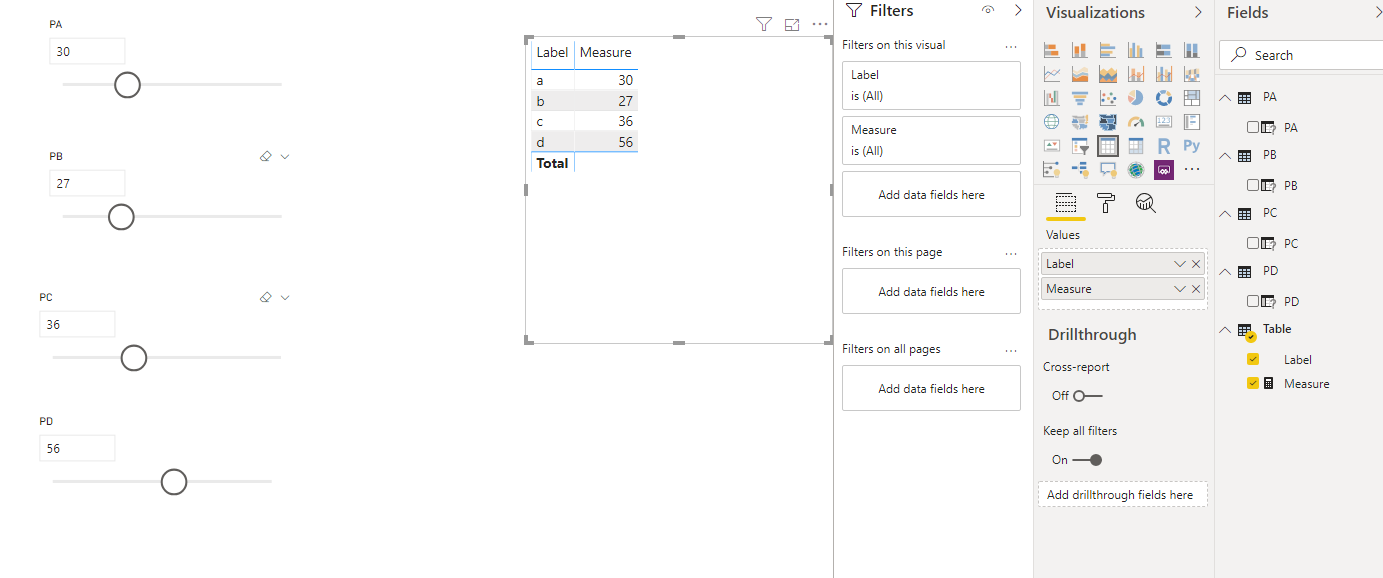This screenshot has width=1383, height=578.
Task: Toggle the Filters pane eye icon
Action: 988,10
